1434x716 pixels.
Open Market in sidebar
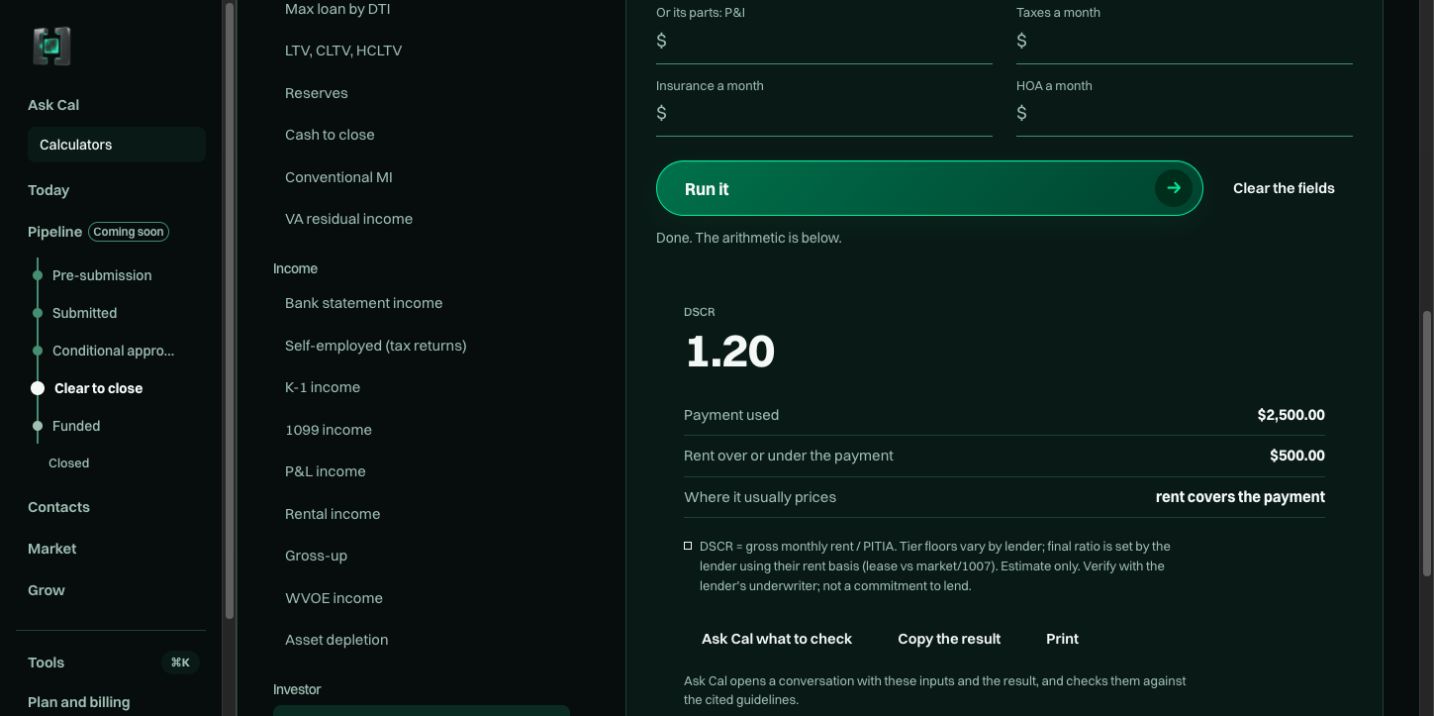point(52,549)
